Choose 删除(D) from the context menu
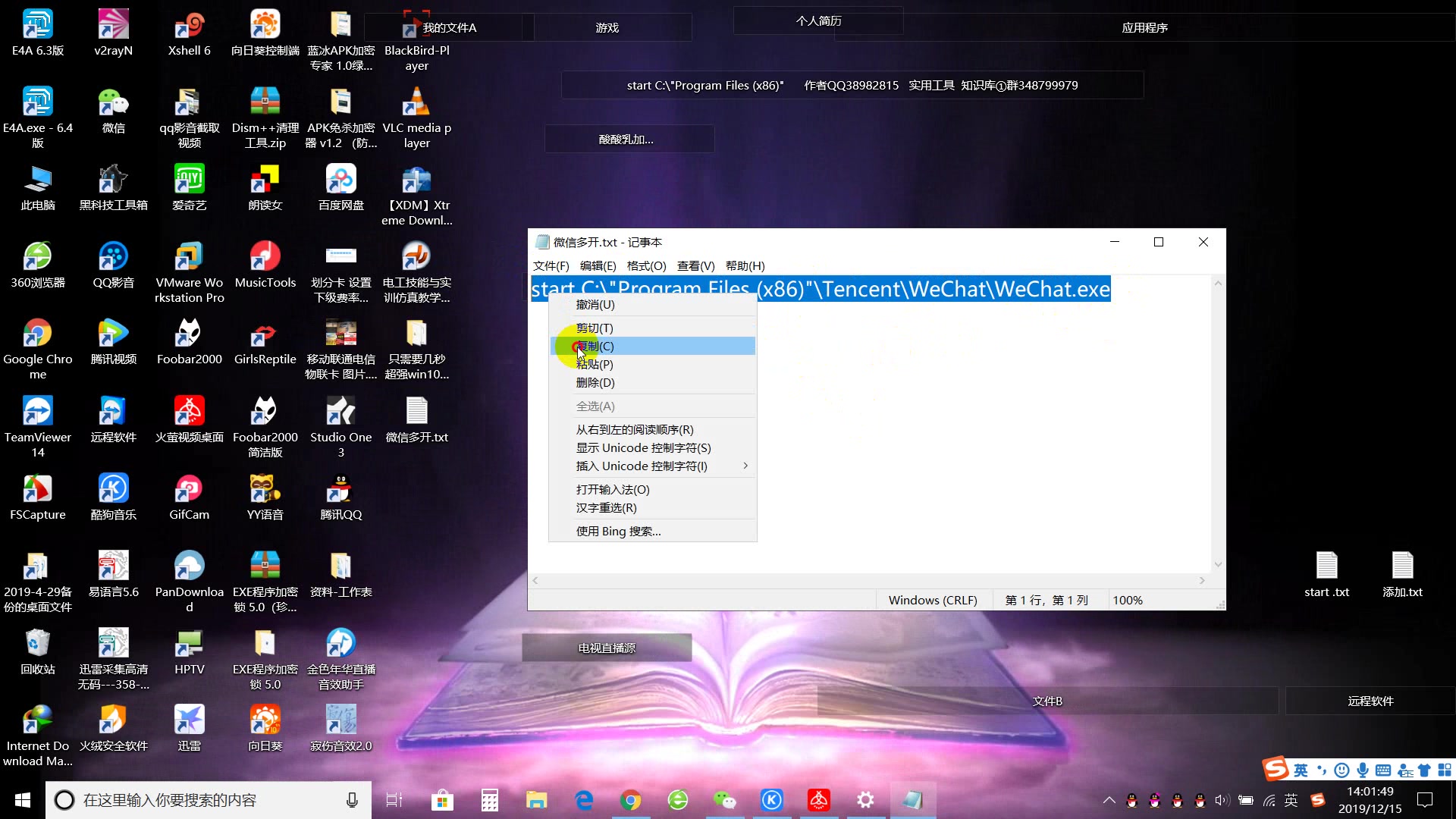Viewport: 1456px width, 819px height. click(x=652, y=382)
